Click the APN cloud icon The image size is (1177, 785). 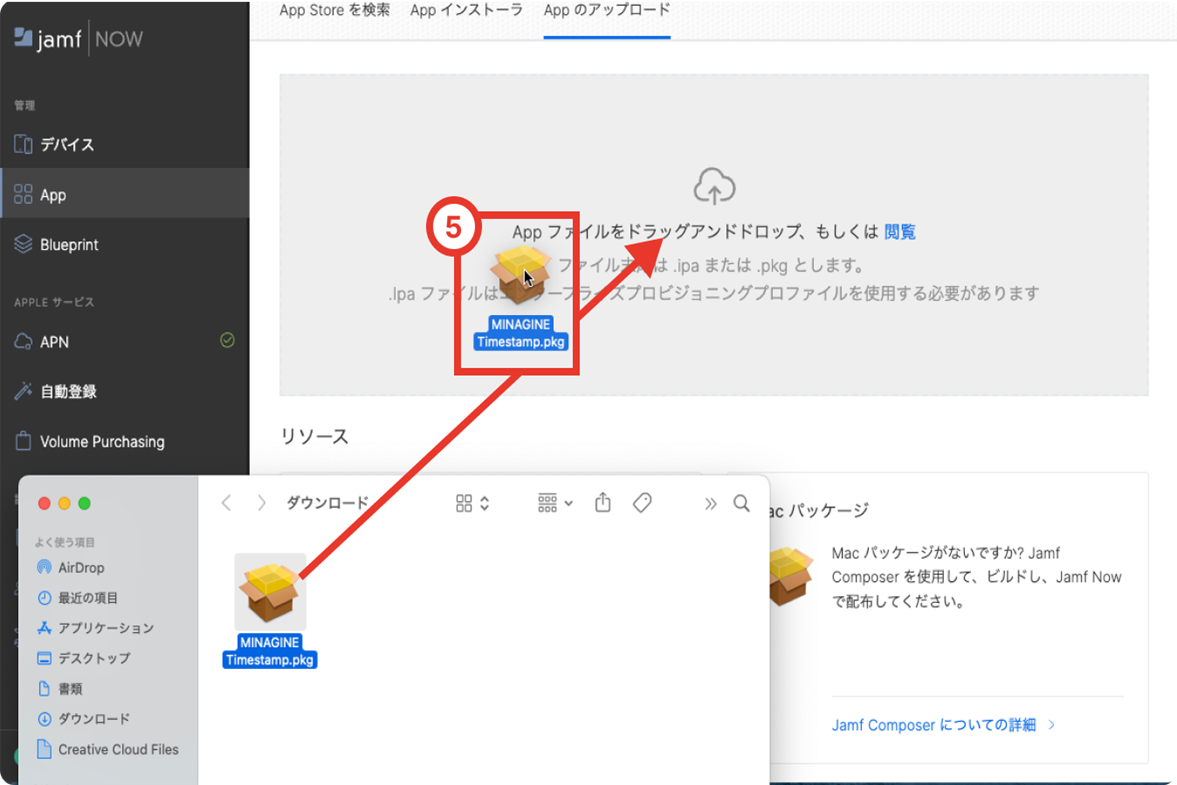[x=23, y=341]
